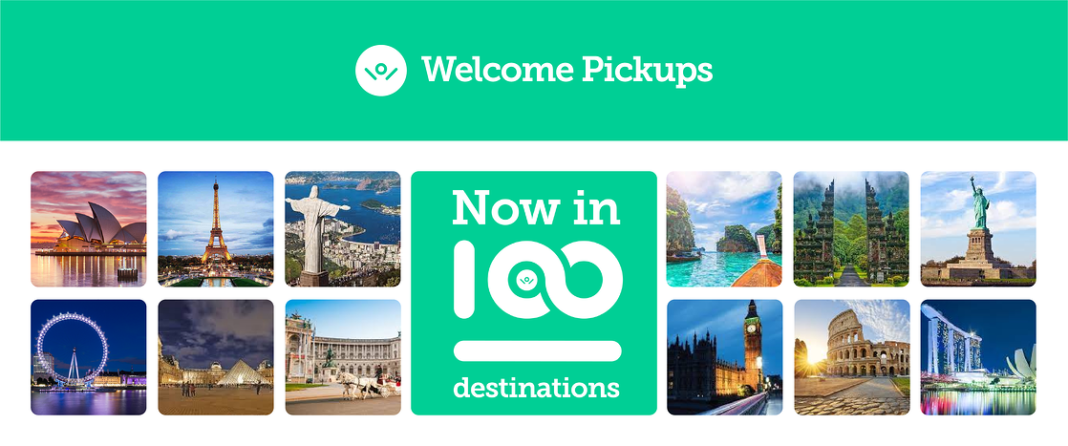Select the Statue of Liberty thumbnail
The width and height of the screenshot is (1068, 446).
click(x=978, y=229)
